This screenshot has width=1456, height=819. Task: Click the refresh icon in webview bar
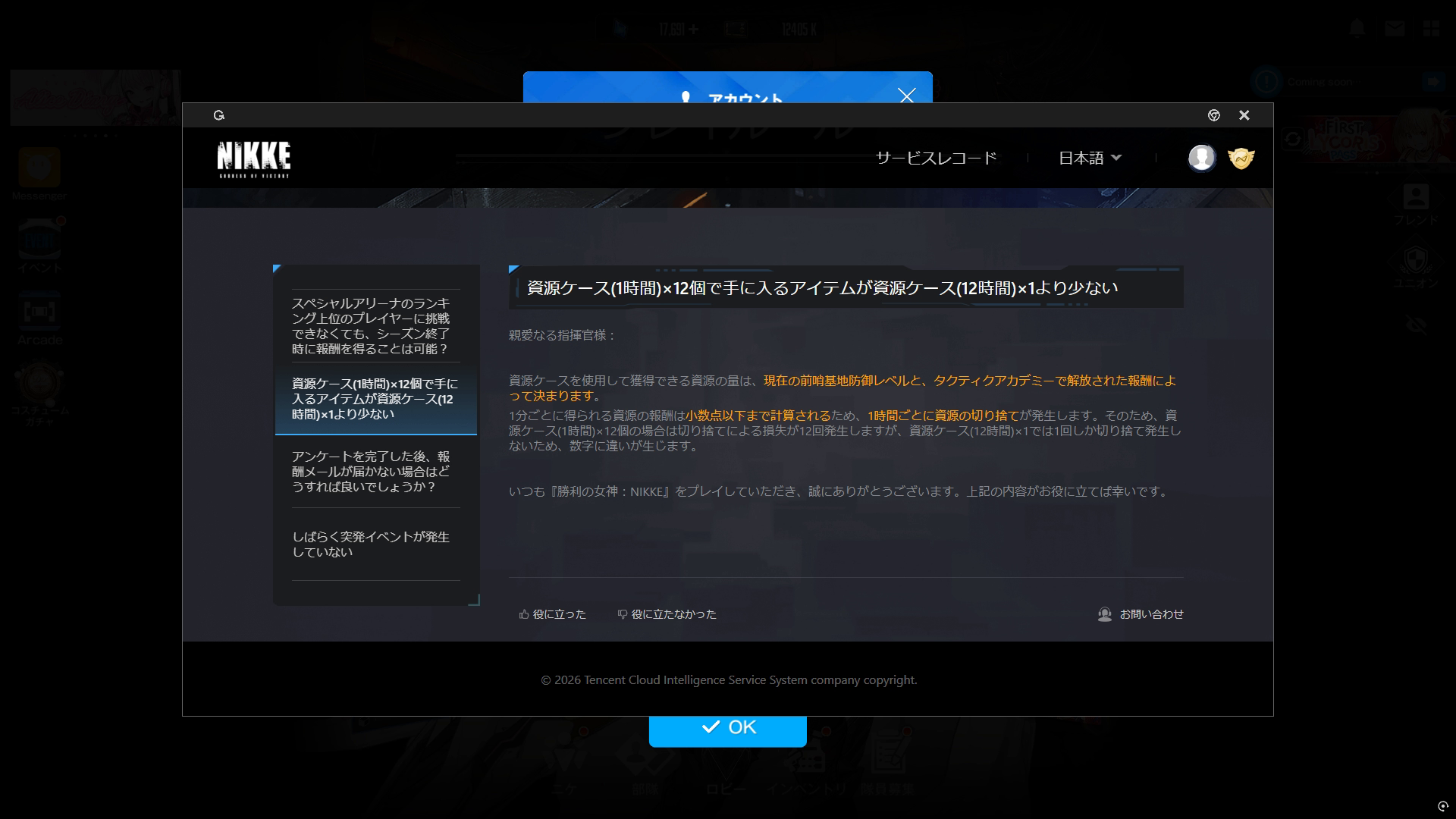(x=219, y=115)
